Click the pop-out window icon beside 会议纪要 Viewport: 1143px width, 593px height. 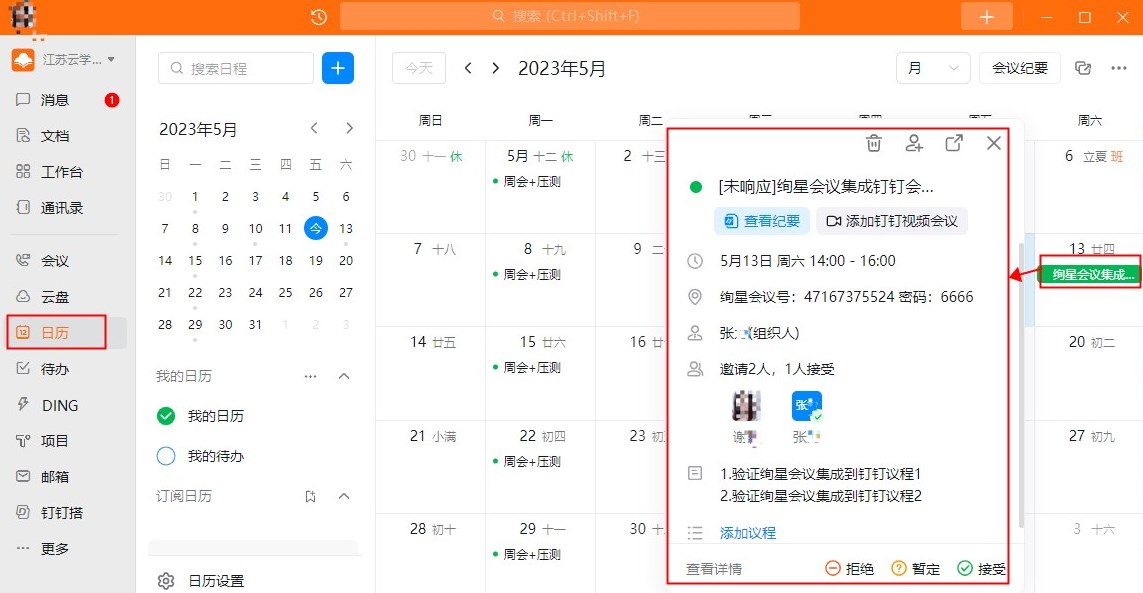click(1083, 69)
